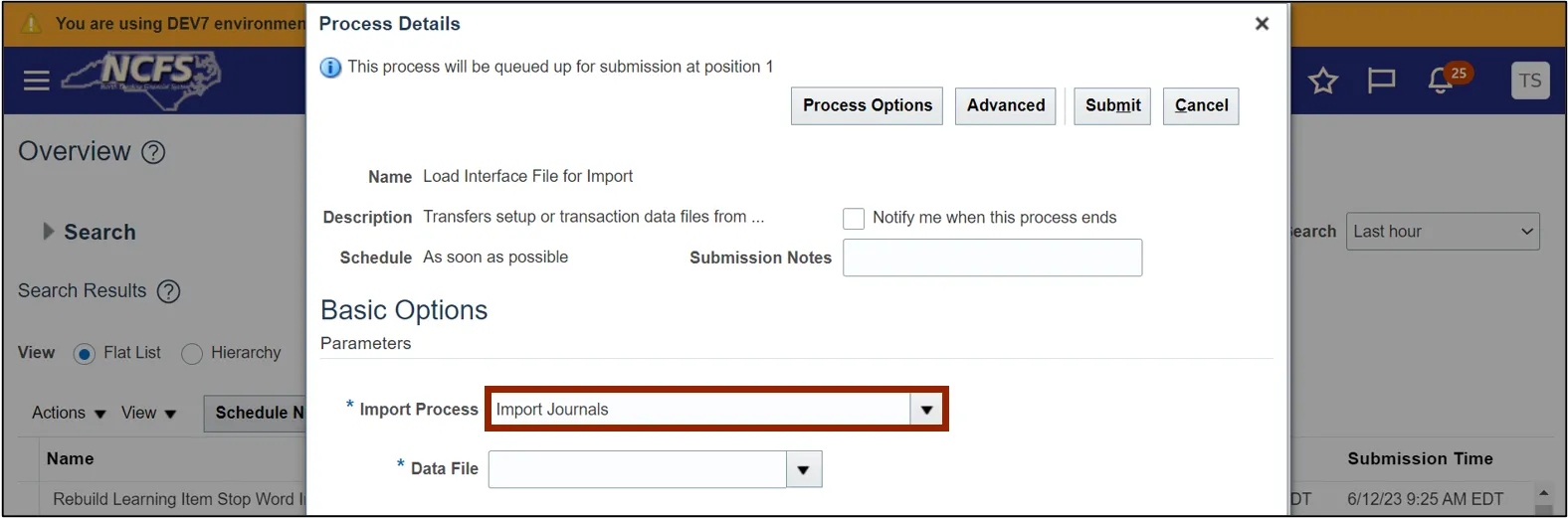This screenshot has width=1568, height=518.
Task: Click the Process Options button
Action: (867, 105)
